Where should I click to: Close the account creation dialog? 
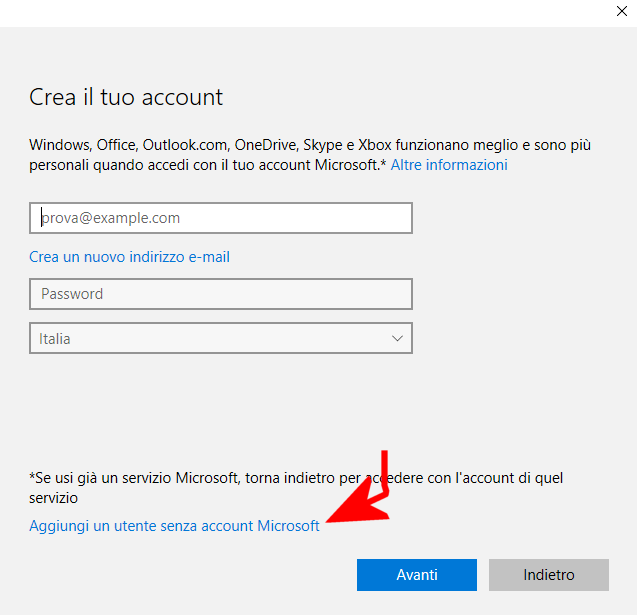[x=622, y=11]
